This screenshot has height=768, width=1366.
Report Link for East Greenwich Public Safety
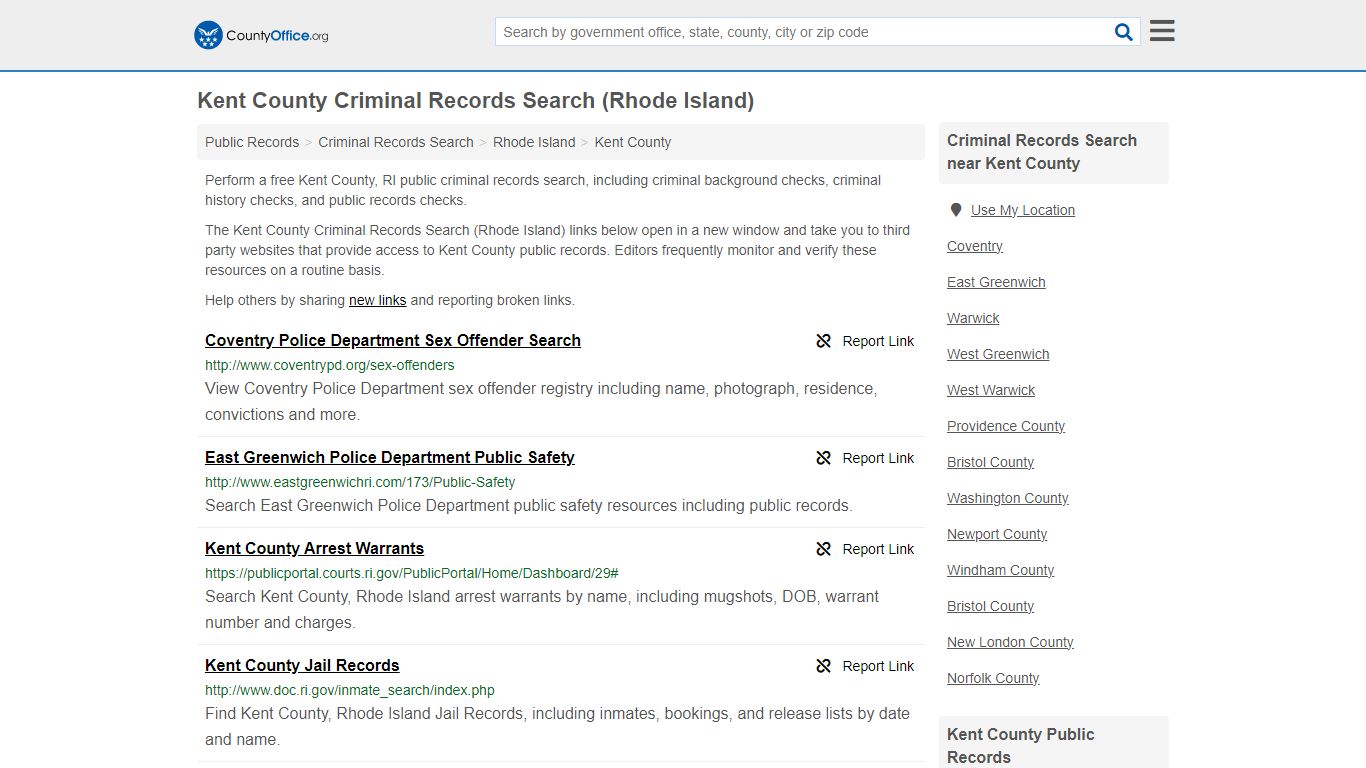(x=878, y=458)
